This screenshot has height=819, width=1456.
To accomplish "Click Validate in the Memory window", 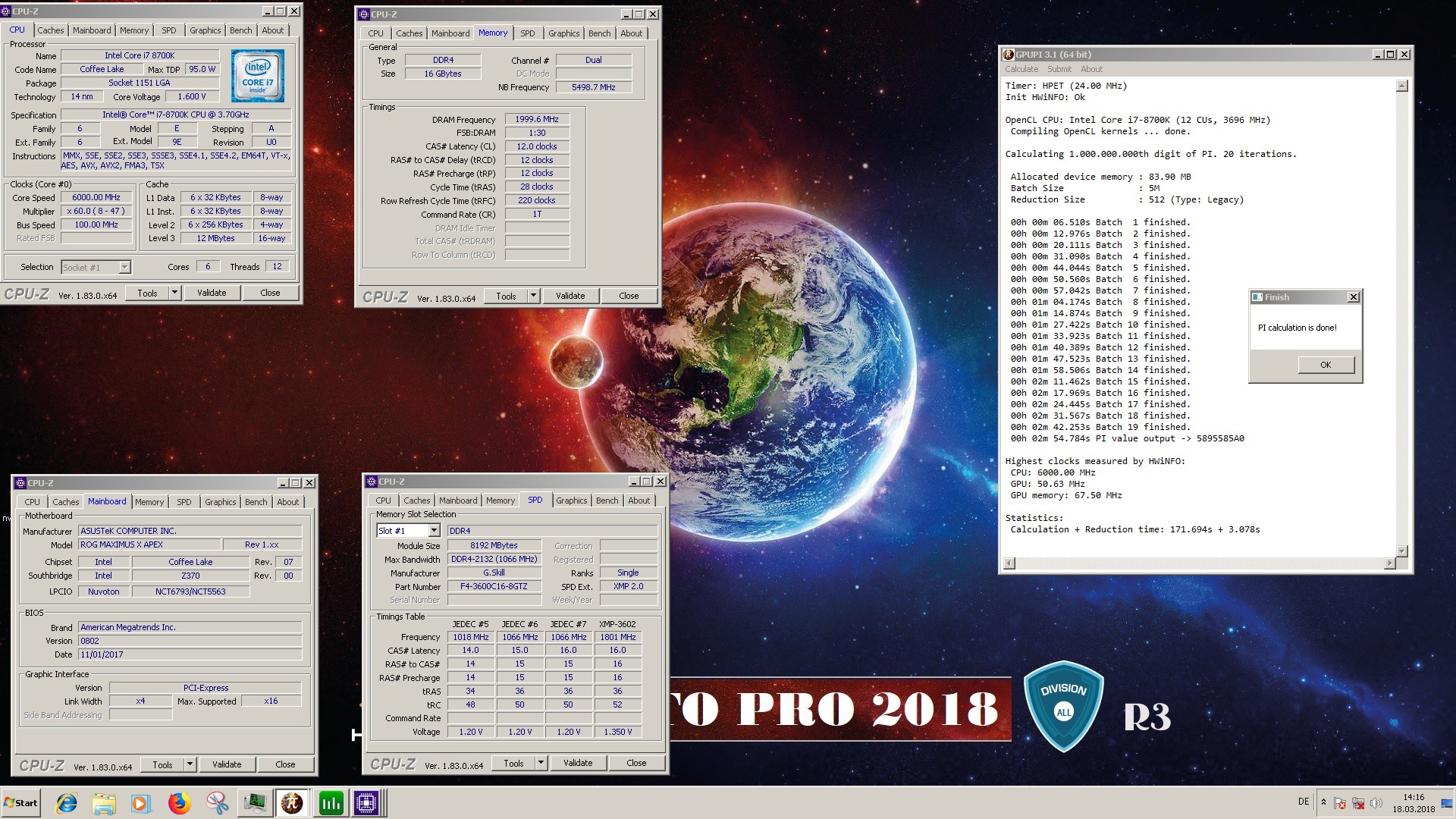I will 570,296.
